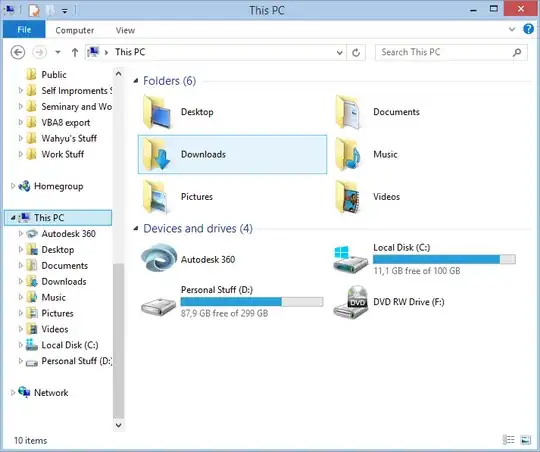Select Music under This PC tree
The image size is (540, 452).
53,297
